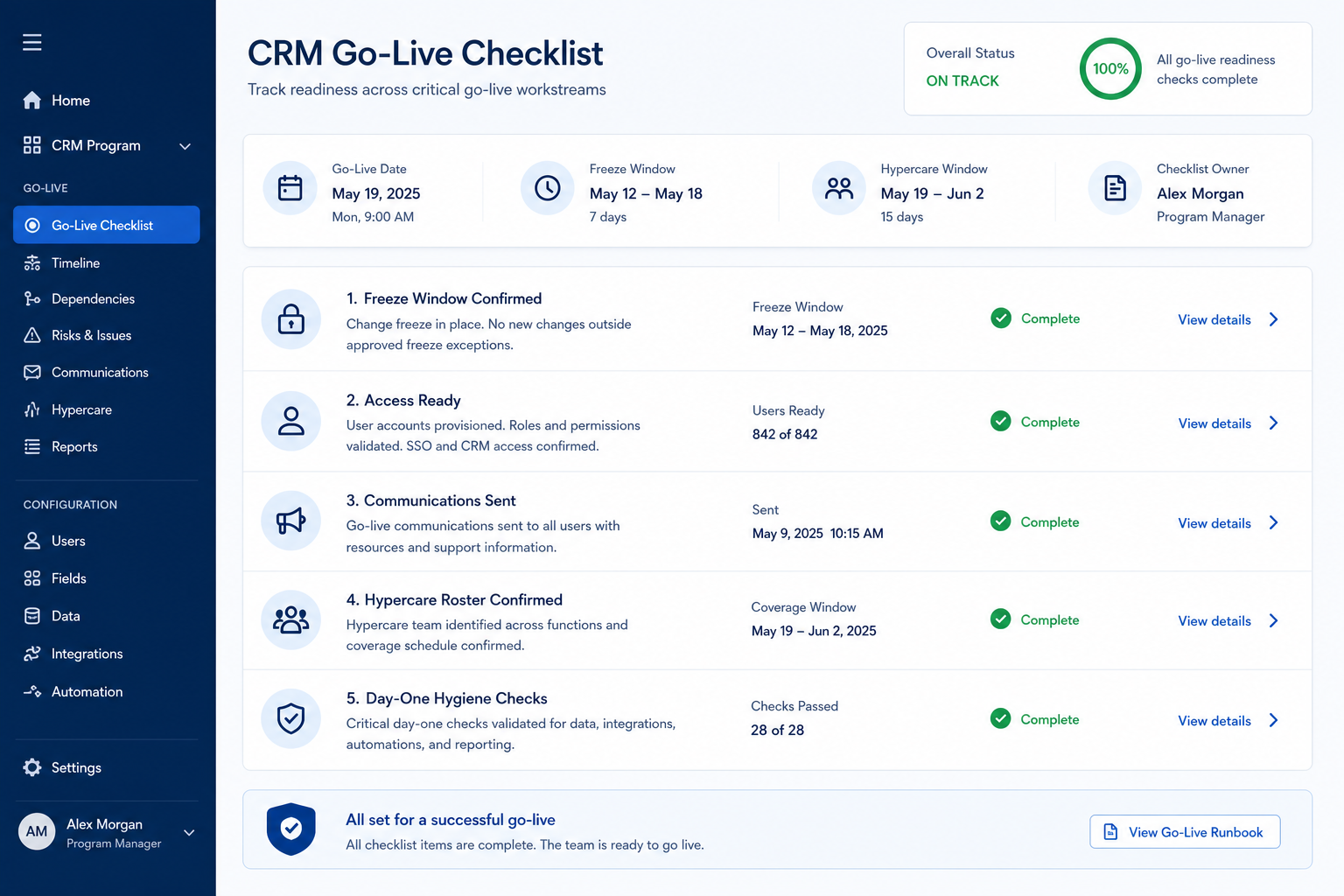This screenshot has height=896, width=1344.
Task: Click the chevron arrow for Hypercare Roster Confirmed
Action: 1274,620
